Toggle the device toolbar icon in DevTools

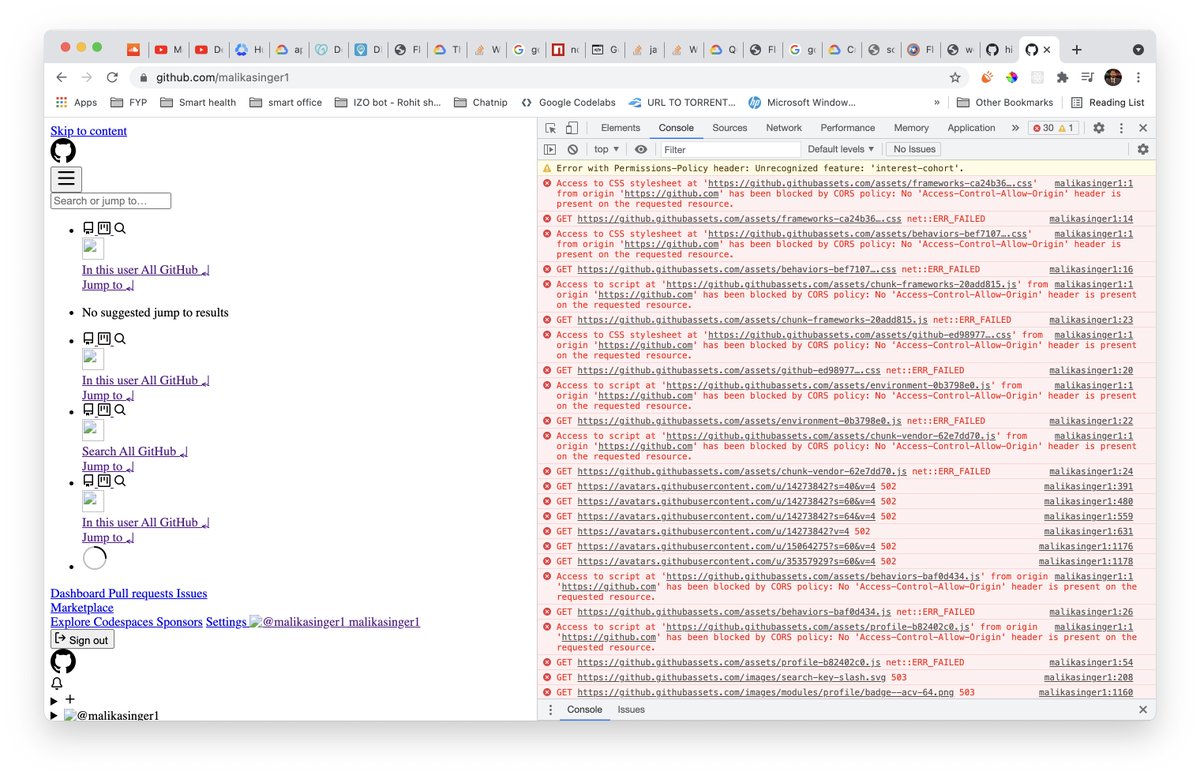tap(572, 128)
